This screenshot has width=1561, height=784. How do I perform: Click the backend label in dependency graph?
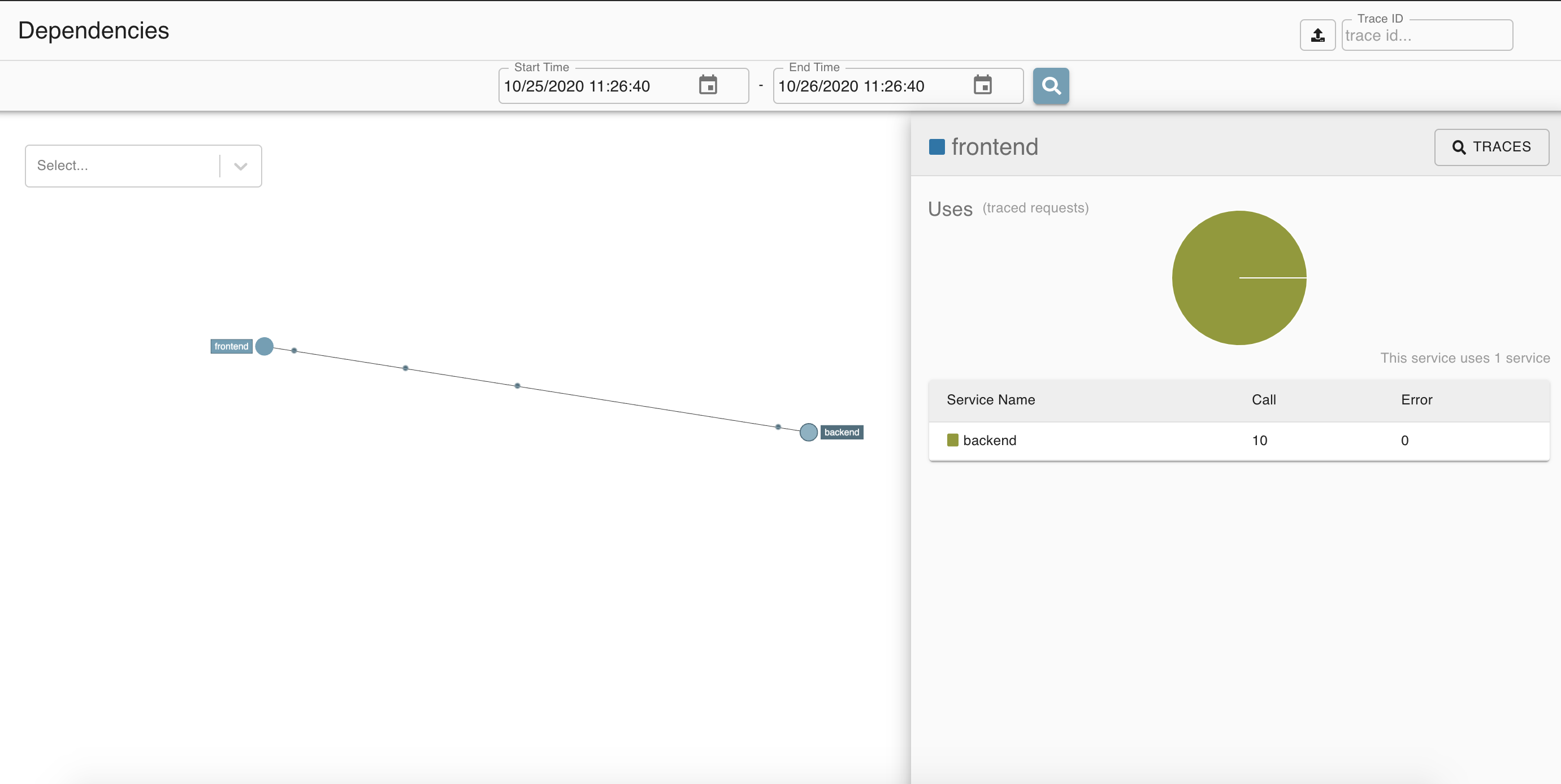point(841,432)
